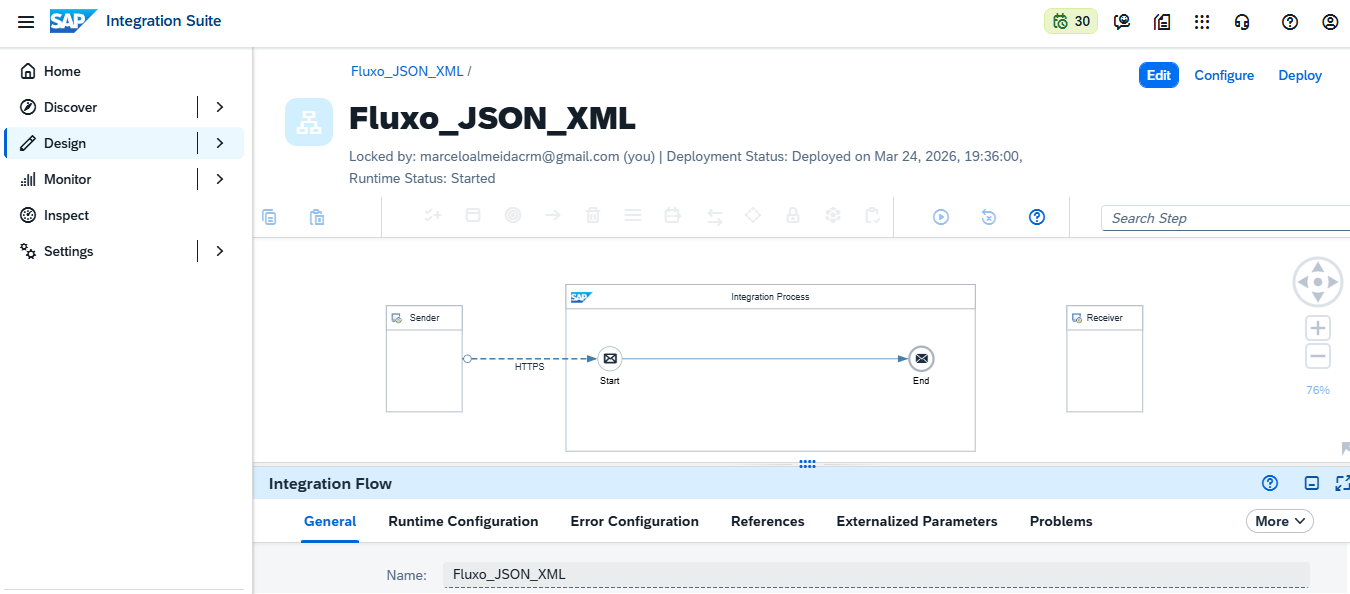This screenshot has width=1350, height=594.
Task: Open the hamburger navigation menu
Action: coord(26,22)
